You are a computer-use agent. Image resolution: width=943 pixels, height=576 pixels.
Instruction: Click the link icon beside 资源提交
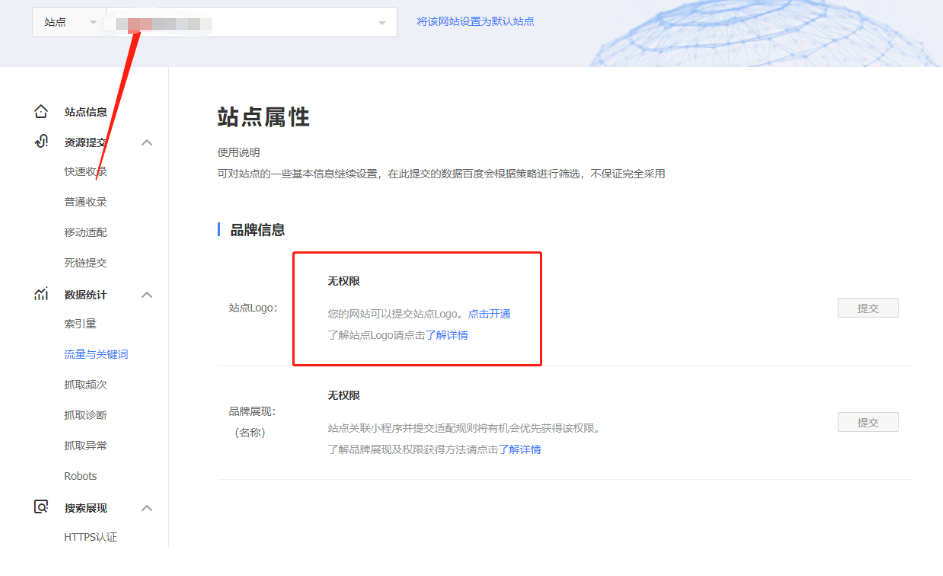41,142
